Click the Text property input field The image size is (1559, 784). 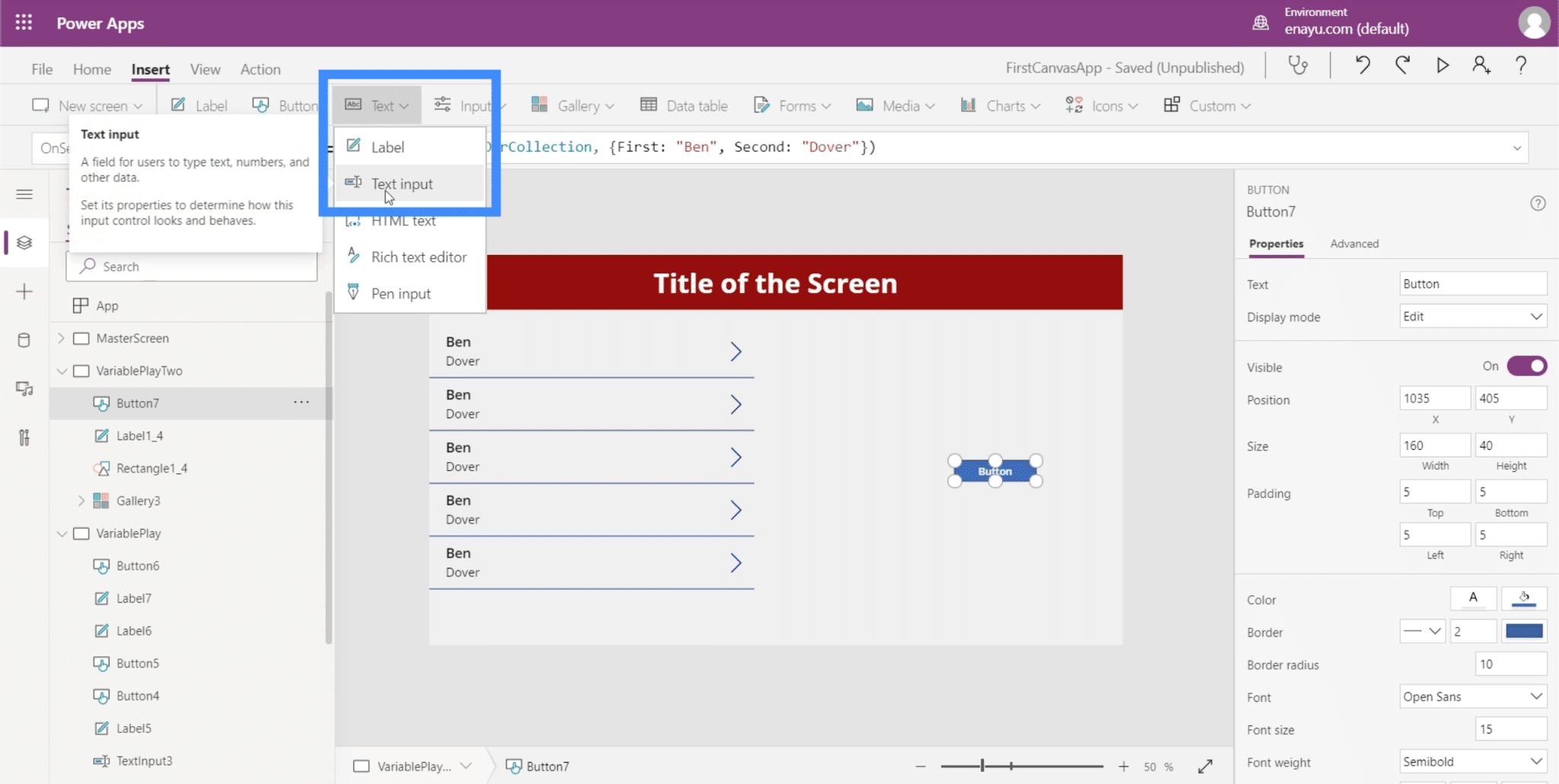1473,283
